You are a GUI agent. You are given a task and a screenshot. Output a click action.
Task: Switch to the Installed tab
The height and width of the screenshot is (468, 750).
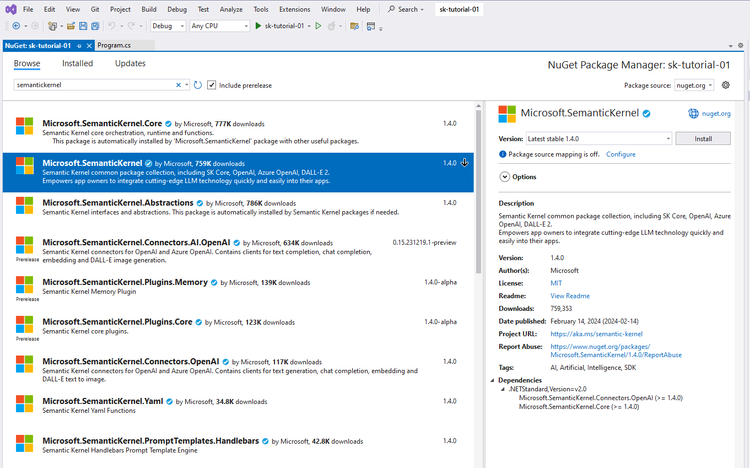click(x=77, y=64)
